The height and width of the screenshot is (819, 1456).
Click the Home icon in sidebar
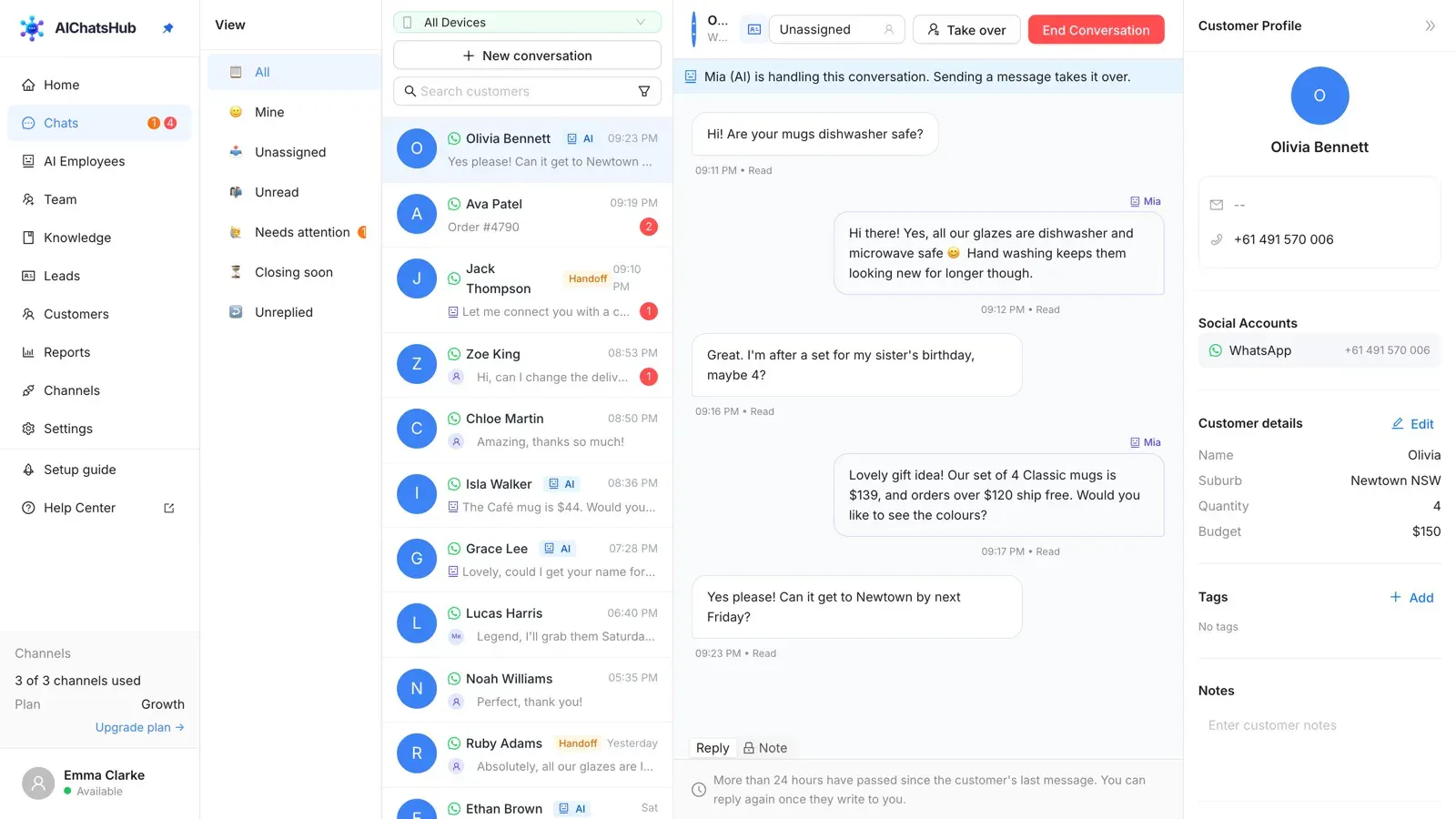(x=28, y=85)
